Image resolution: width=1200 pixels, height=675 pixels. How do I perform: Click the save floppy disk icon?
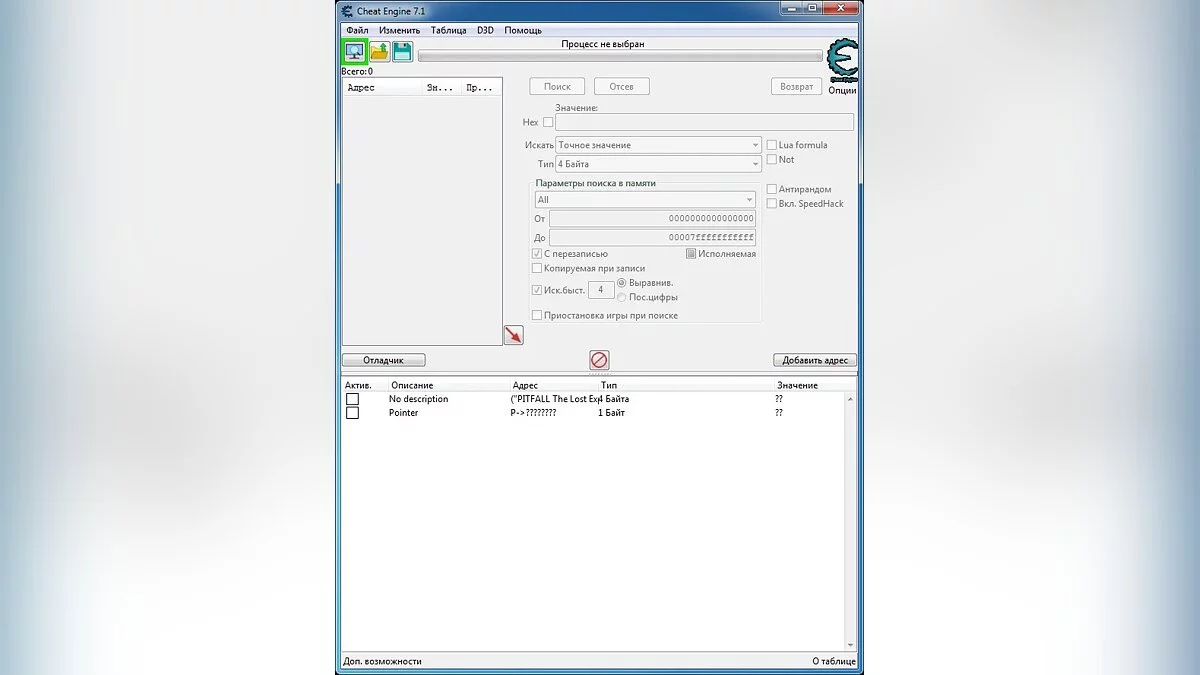pos(403,52)
